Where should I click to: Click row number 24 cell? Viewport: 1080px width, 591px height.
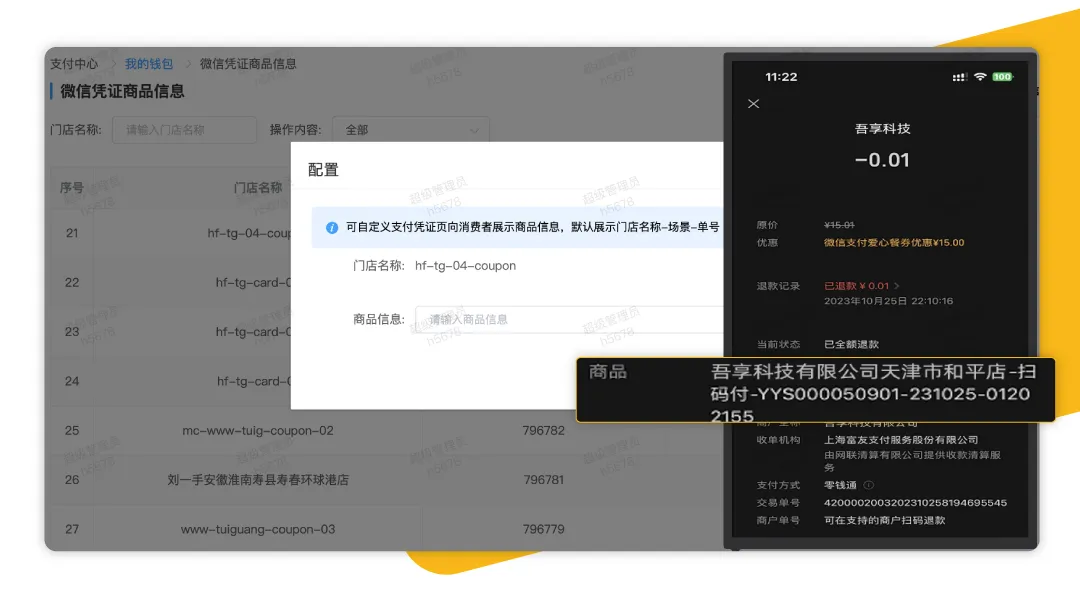click(x=72, y=381)
